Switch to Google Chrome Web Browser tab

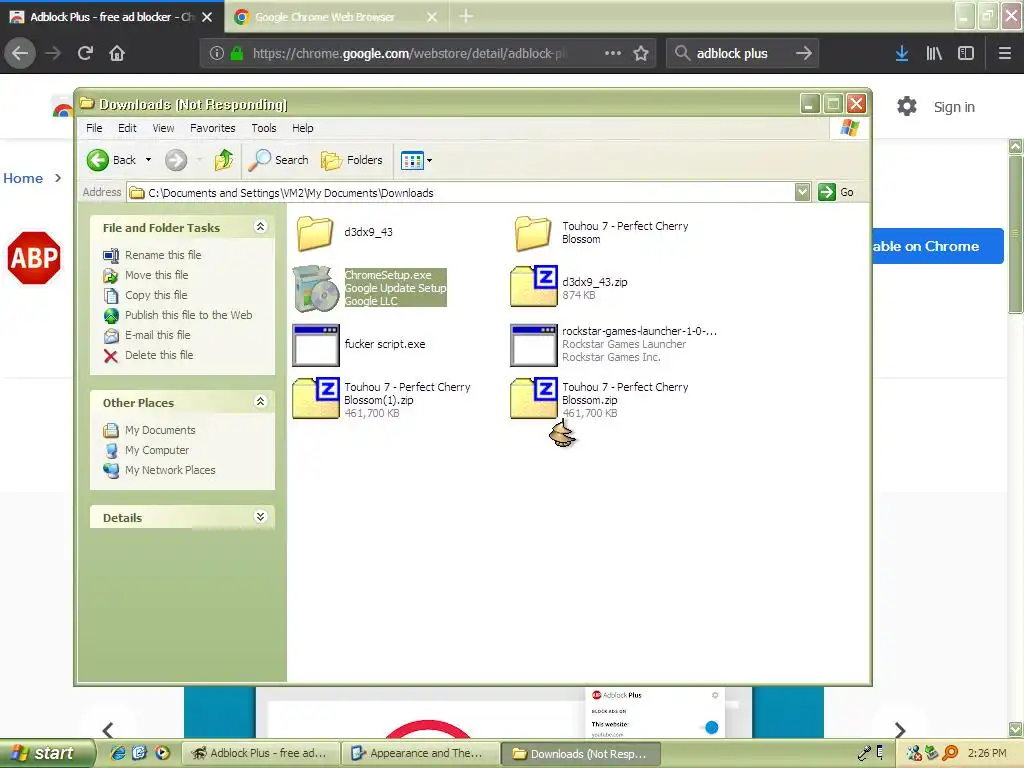(x=336, y=17)
